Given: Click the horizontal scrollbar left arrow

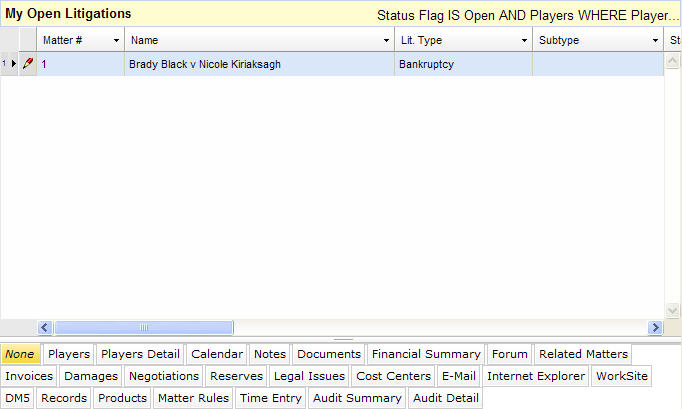Looking at the screenshot, I should [x=45, y=327].
